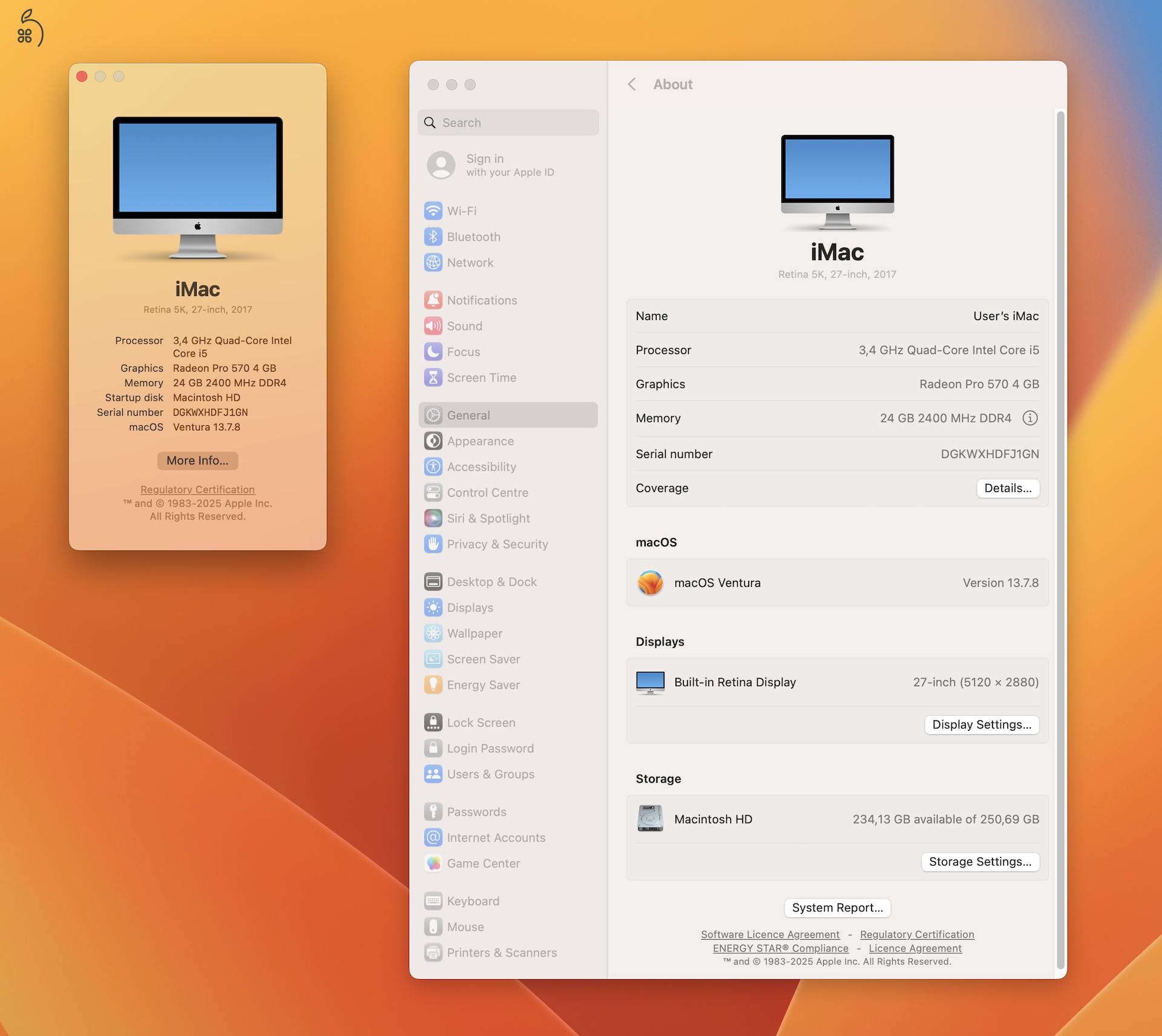Open Game Center icon
Screen dimensions: 1162x1036
pyautogui.click(x=433, y=864)
